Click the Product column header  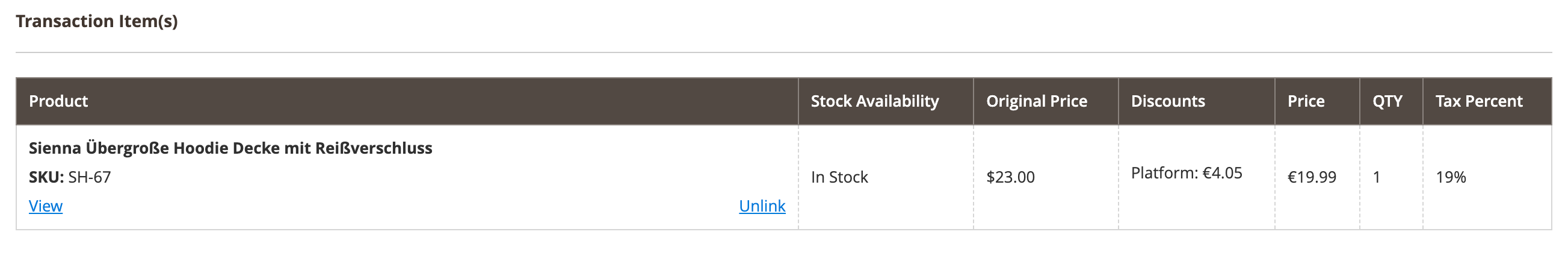58,101
